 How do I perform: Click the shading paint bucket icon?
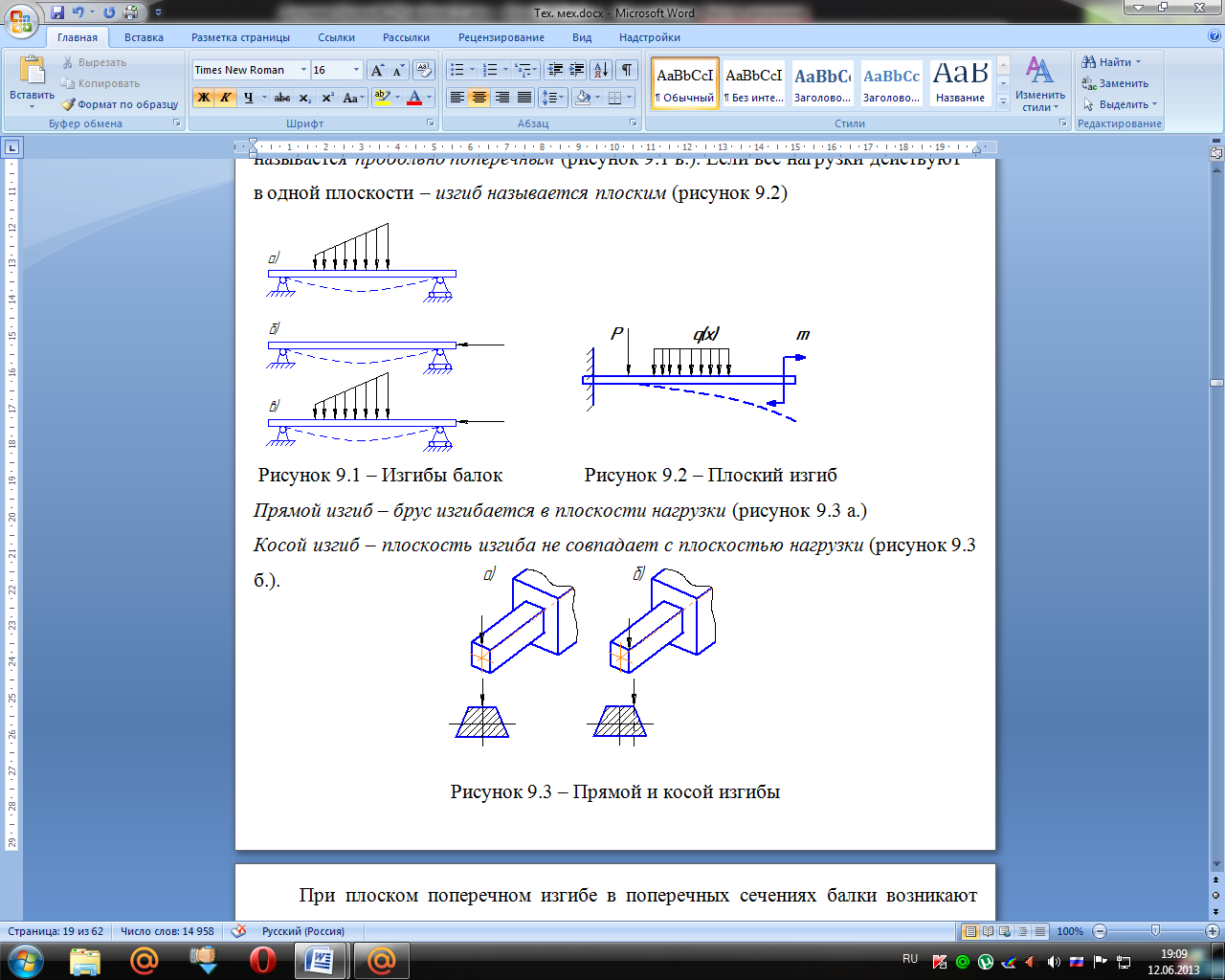point(583,98)
